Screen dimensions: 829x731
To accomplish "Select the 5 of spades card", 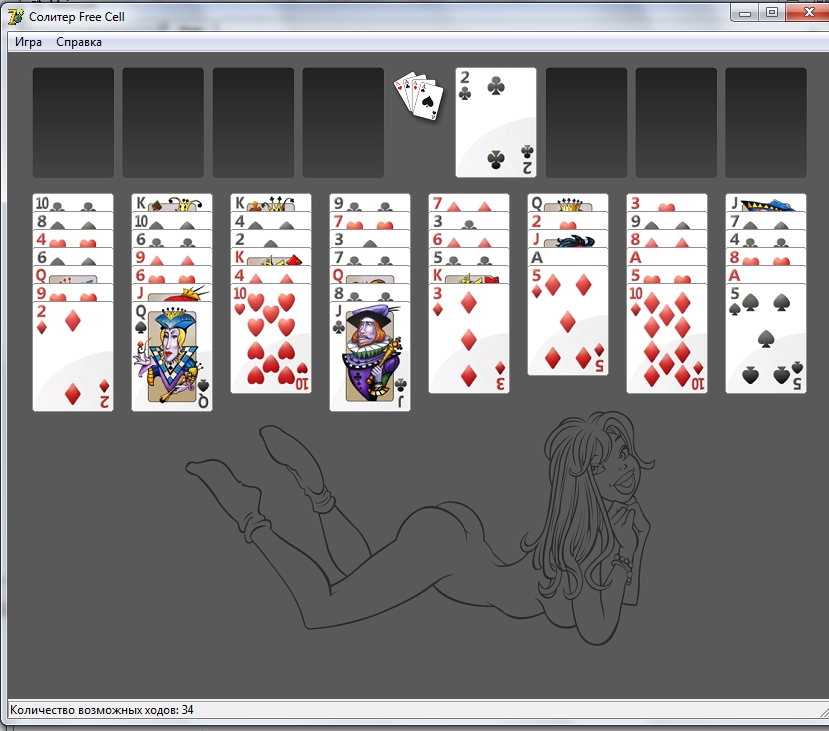I will coord(766,338).
